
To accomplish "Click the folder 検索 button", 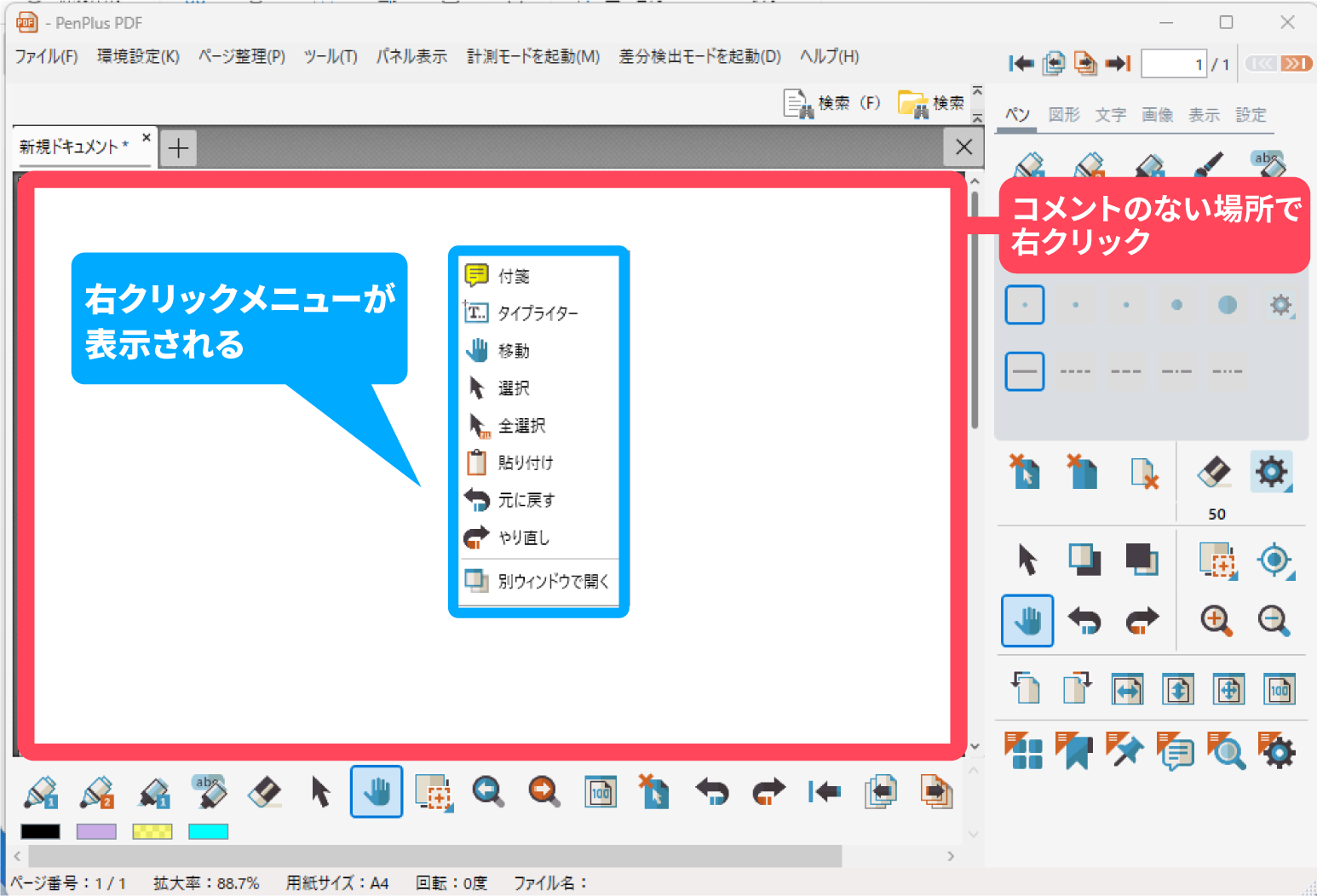I will (931, 103).
